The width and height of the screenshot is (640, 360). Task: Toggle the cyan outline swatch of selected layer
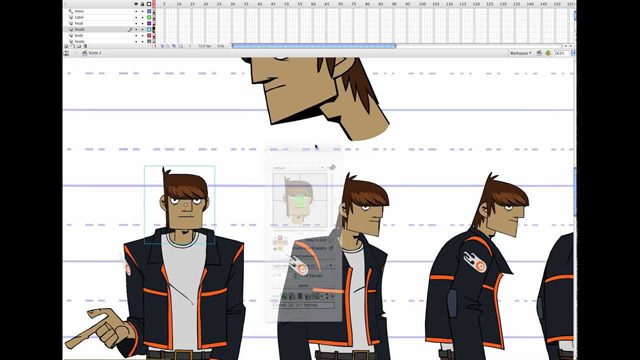[149, 29]
